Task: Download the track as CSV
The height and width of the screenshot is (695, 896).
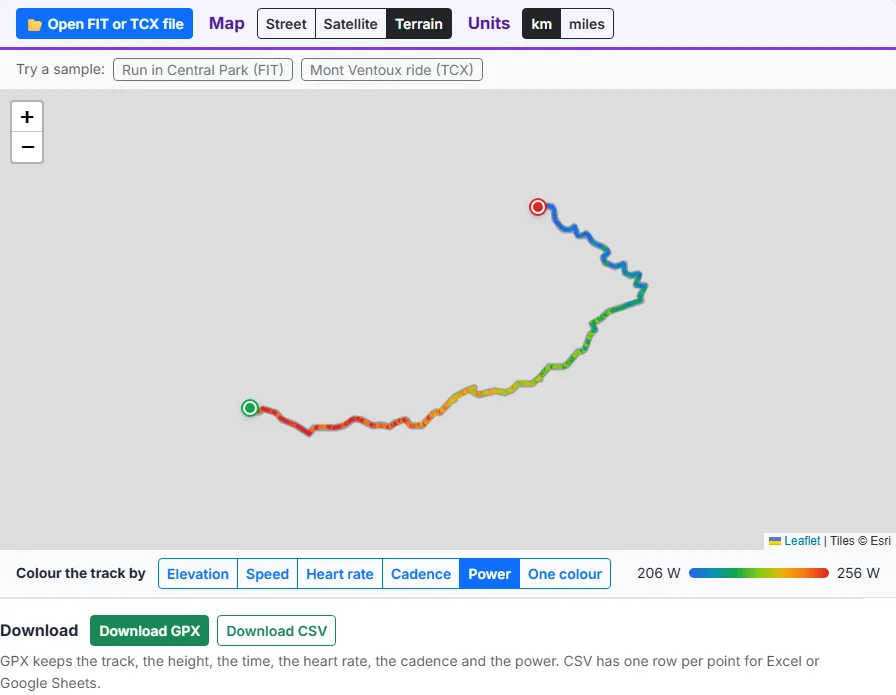Action: [x=277, y=630]
